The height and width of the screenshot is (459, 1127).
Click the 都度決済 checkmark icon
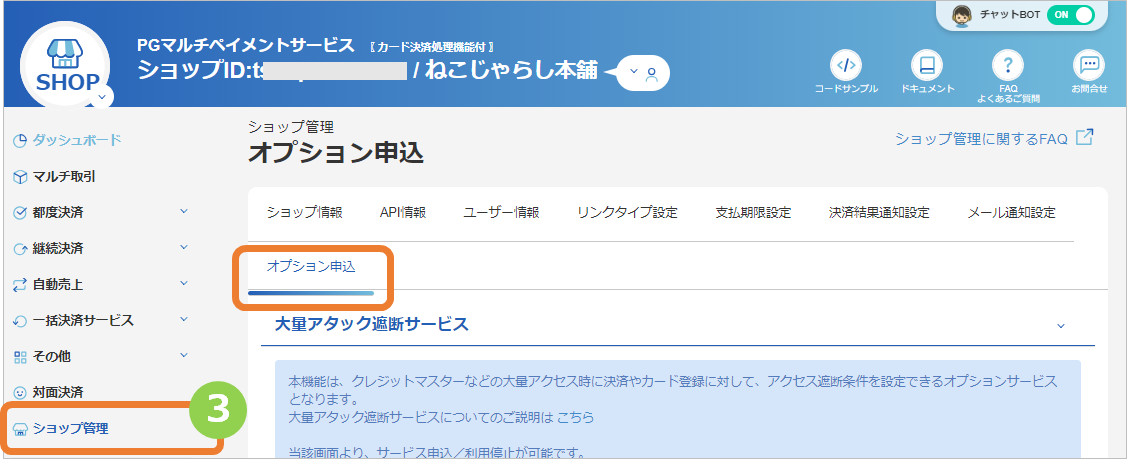click(20, 213)
